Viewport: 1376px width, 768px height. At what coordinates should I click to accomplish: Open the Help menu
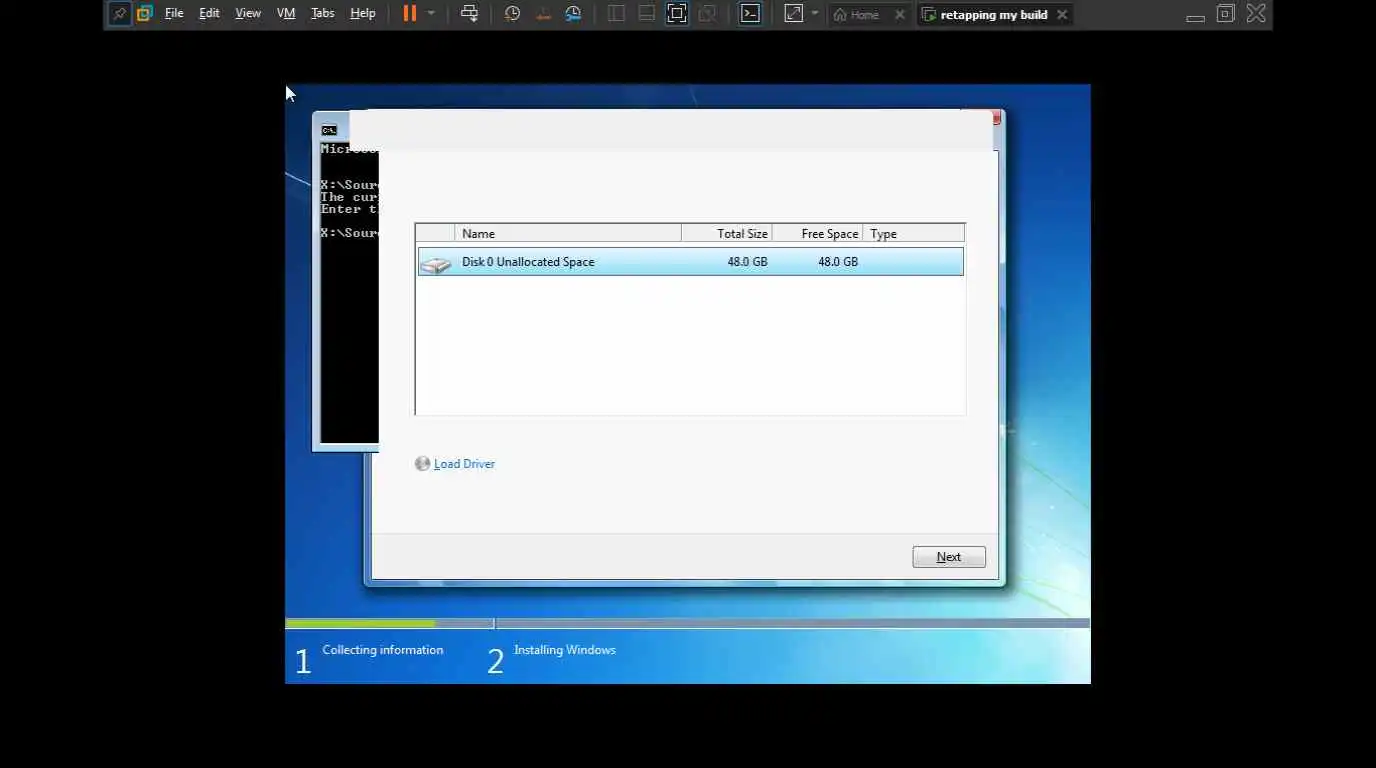click(363, 14)
